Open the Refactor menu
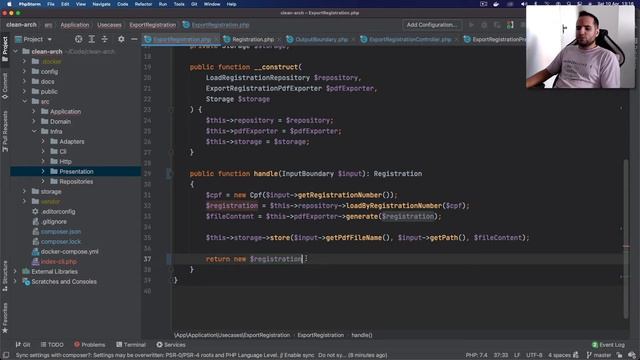This screenshot has width=640, height=360. [143, 4]
